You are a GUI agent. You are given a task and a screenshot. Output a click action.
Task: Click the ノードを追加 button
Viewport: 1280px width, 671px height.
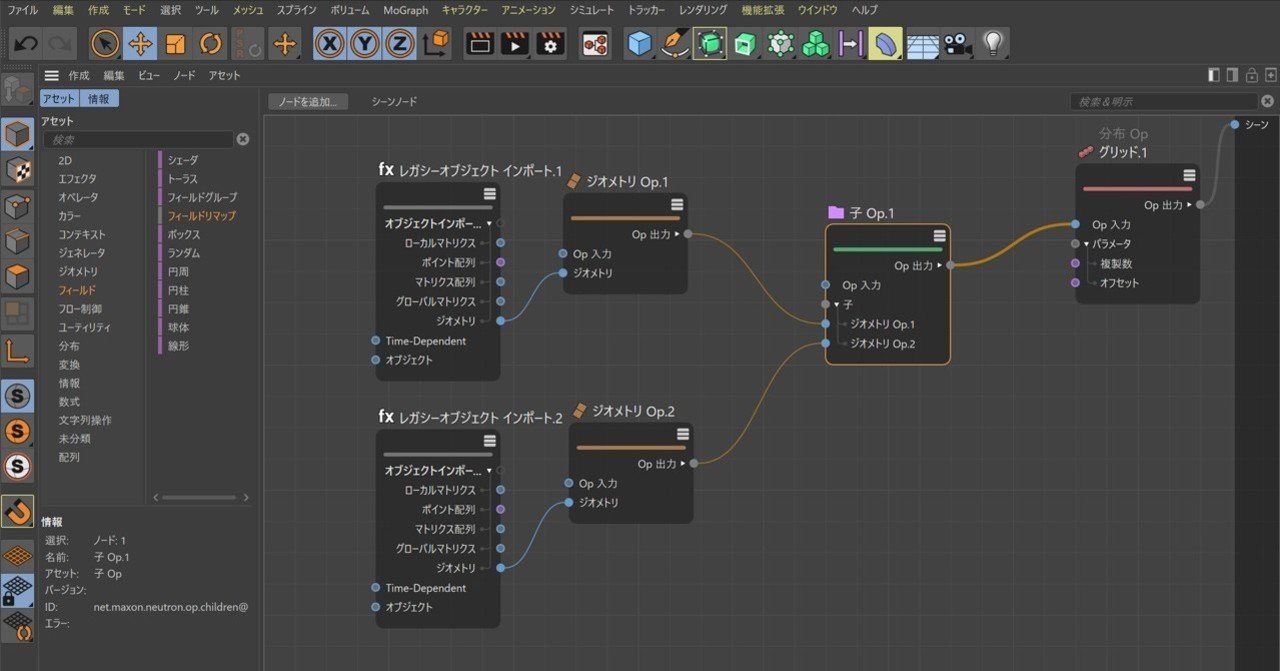click(x=307, y=101)
